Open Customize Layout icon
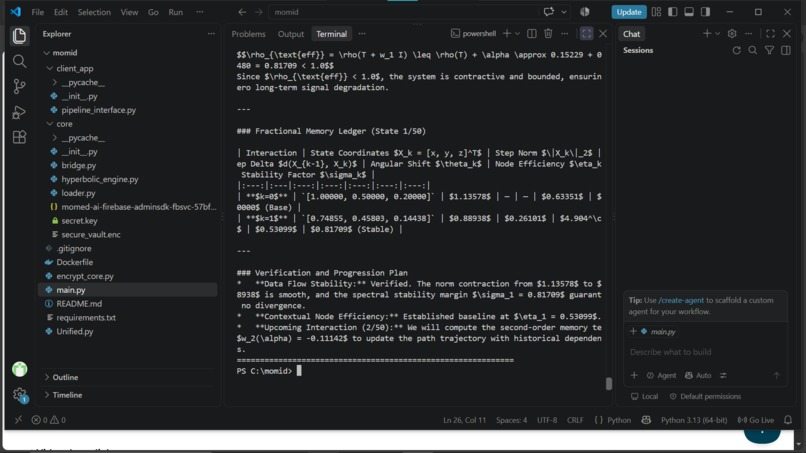The width and height of the screenshot is (806, 453). pyautogui.click(x=656, y=12)
